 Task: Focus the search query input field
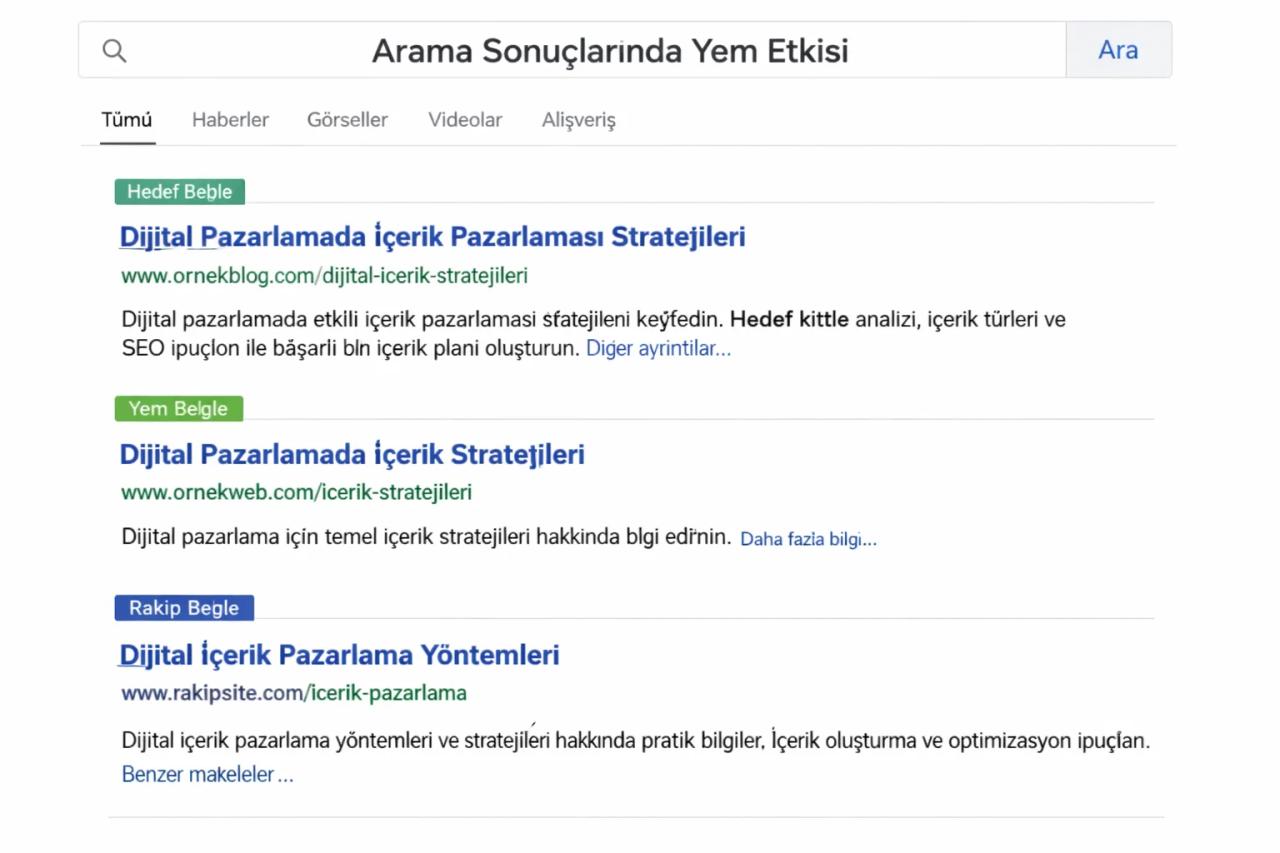[x=609, y=51]
